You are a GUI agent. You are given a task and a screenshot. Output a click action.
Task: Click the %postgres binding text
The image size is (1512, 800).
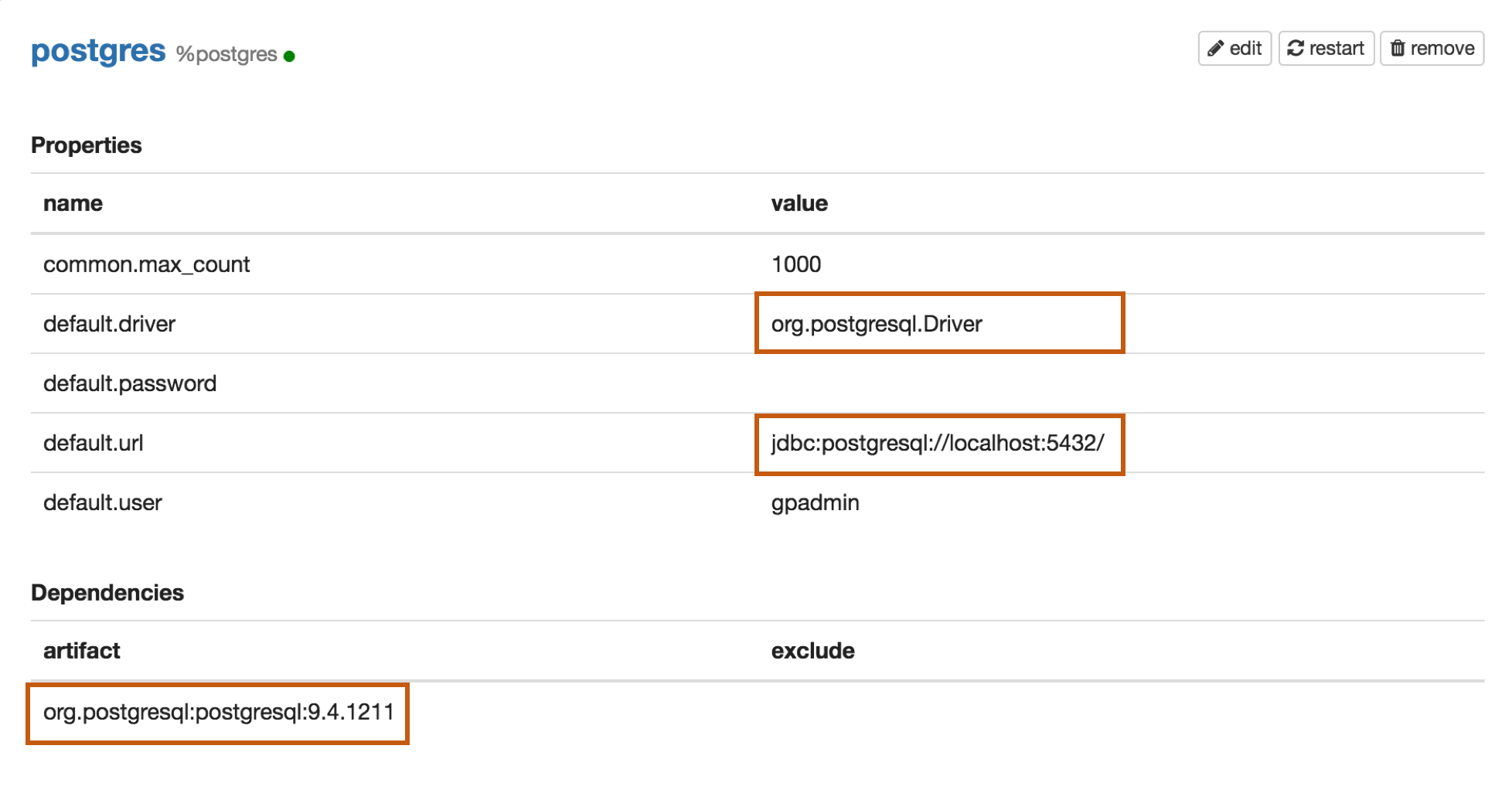[226, 54]
